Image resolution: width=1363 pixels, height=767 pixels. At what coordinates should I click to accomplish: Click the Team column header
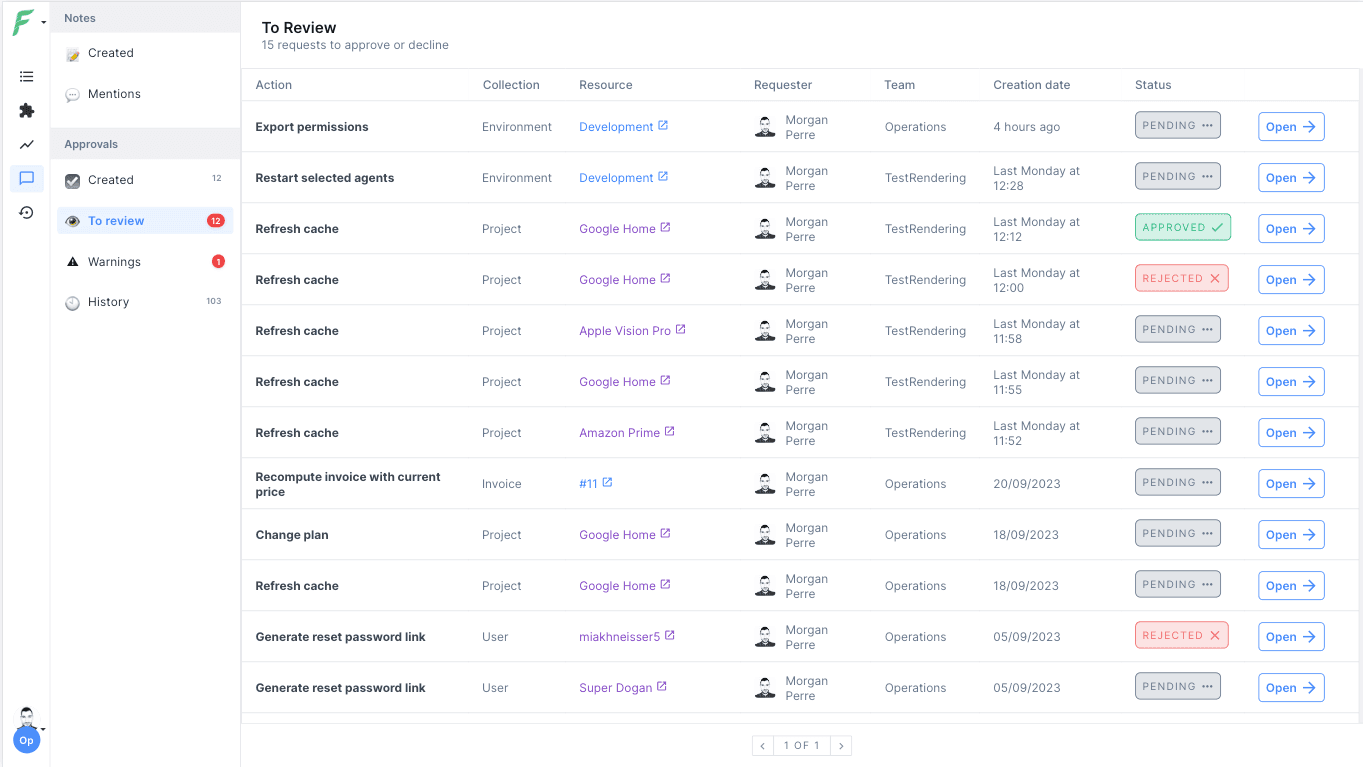click(900, 85)
